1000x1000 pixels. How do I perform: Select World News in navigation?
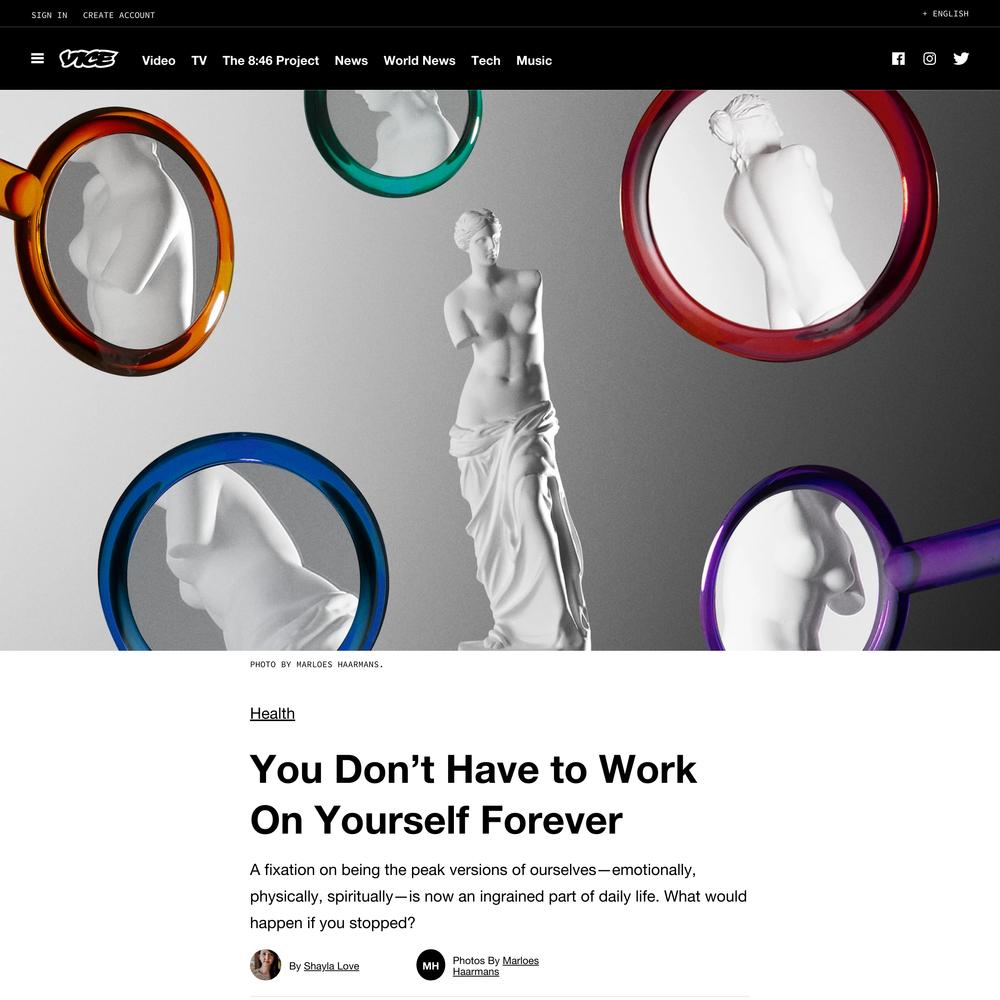pos(419,61)
